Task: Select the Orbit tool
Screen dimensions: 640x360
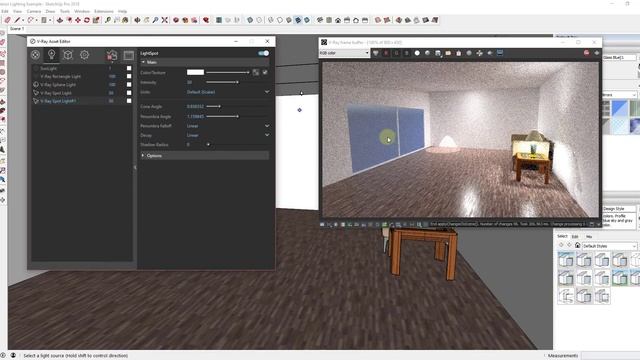Action: (137, 20)
